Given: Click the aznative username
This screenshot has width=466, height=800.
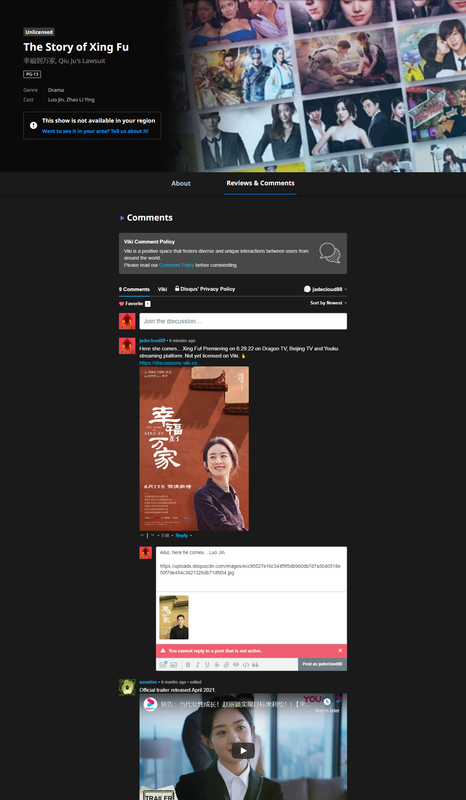Looking at the screenshot, I should point(148,682).
